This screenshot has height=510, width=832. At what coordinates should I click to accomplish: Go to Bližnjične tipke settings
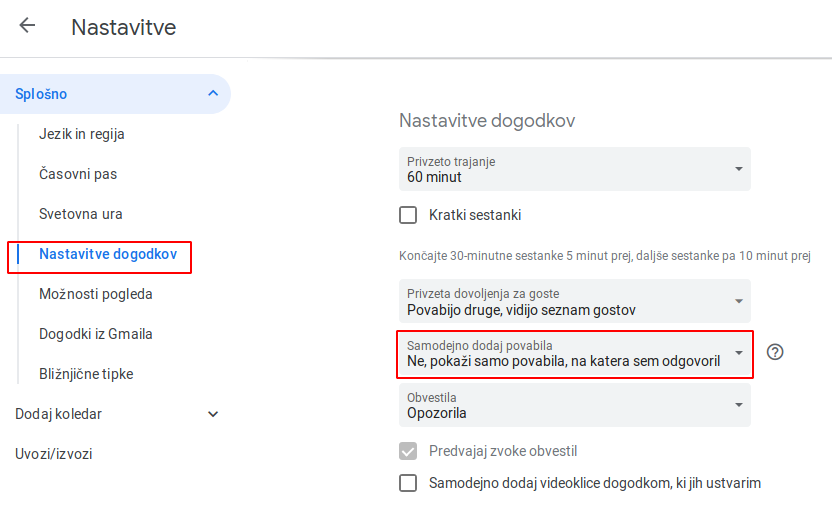tap(86, 374)
